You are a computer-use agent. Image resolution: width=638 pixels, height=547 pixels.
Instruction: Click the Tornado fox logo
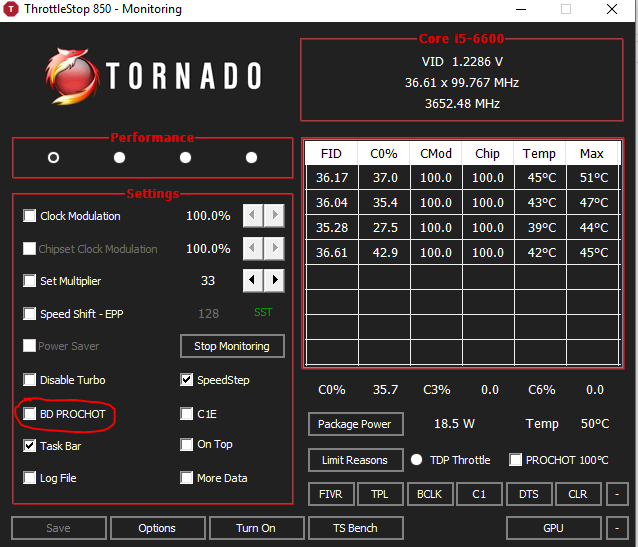pyautogui.click(x=72, y=76)
